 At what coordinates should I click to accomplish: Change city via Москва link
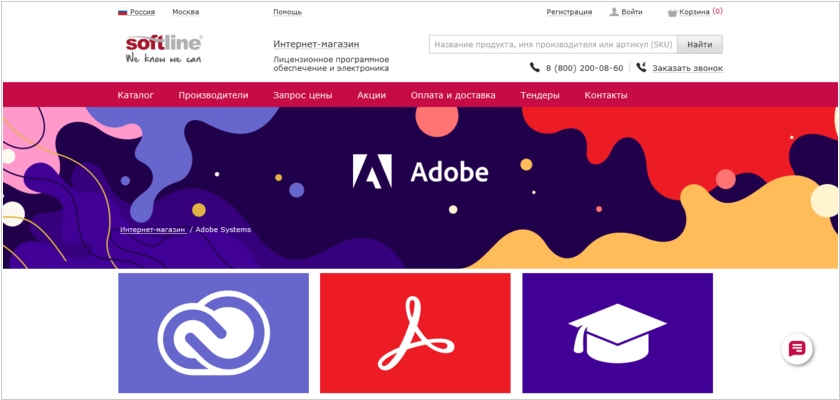pyautogui.click(x=186, y=12)
